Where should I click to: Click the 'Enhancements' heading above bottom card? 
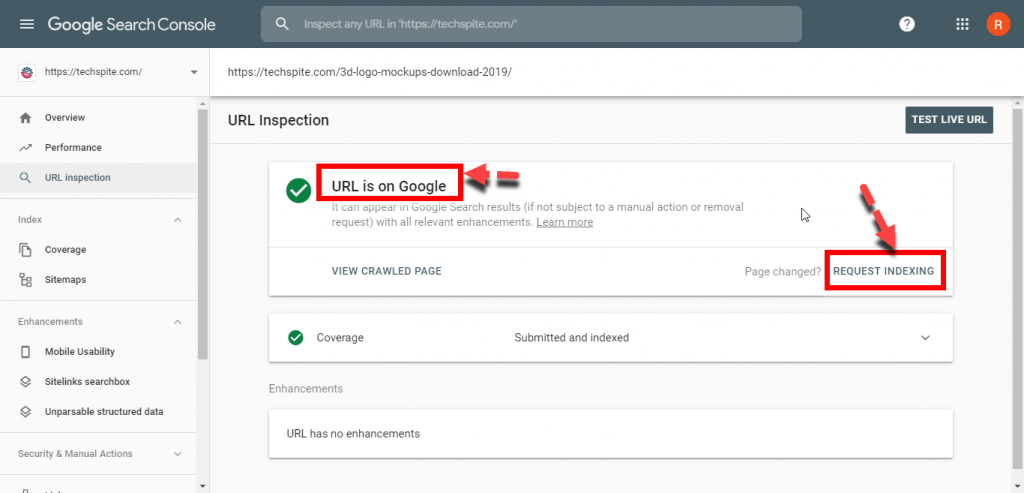click(306, 389)
